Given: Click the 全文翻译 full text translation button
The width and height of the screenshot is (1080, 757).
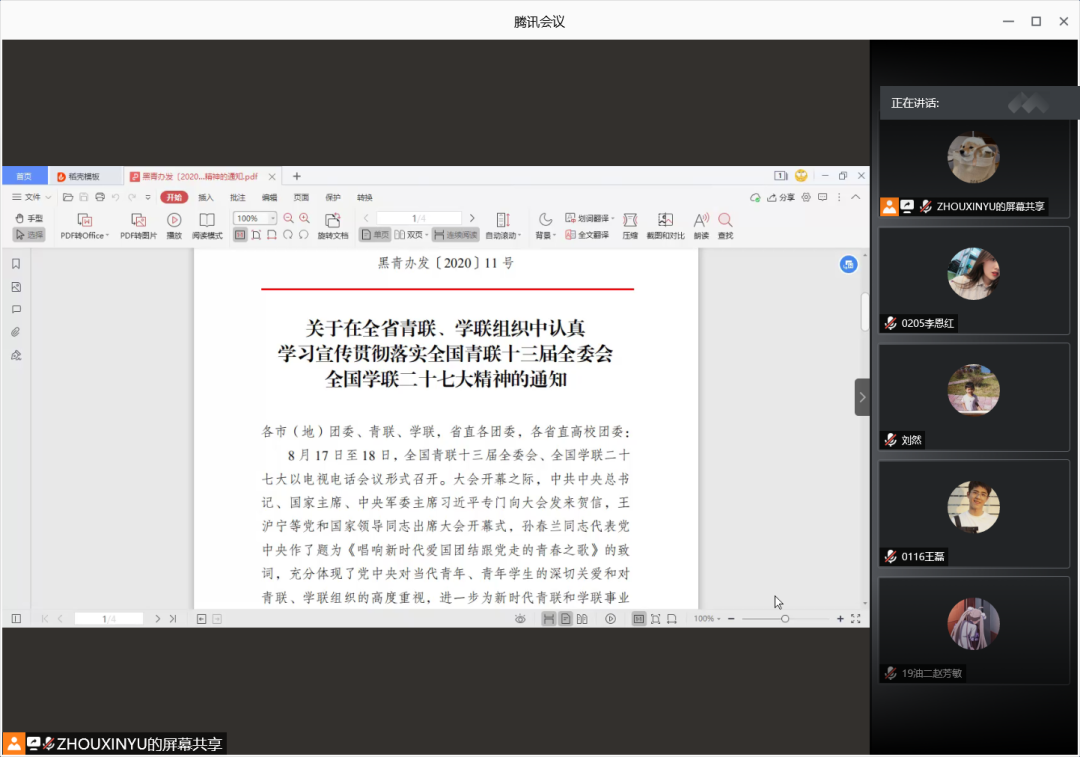Looking at the screenshot, I should pos(586,235).
